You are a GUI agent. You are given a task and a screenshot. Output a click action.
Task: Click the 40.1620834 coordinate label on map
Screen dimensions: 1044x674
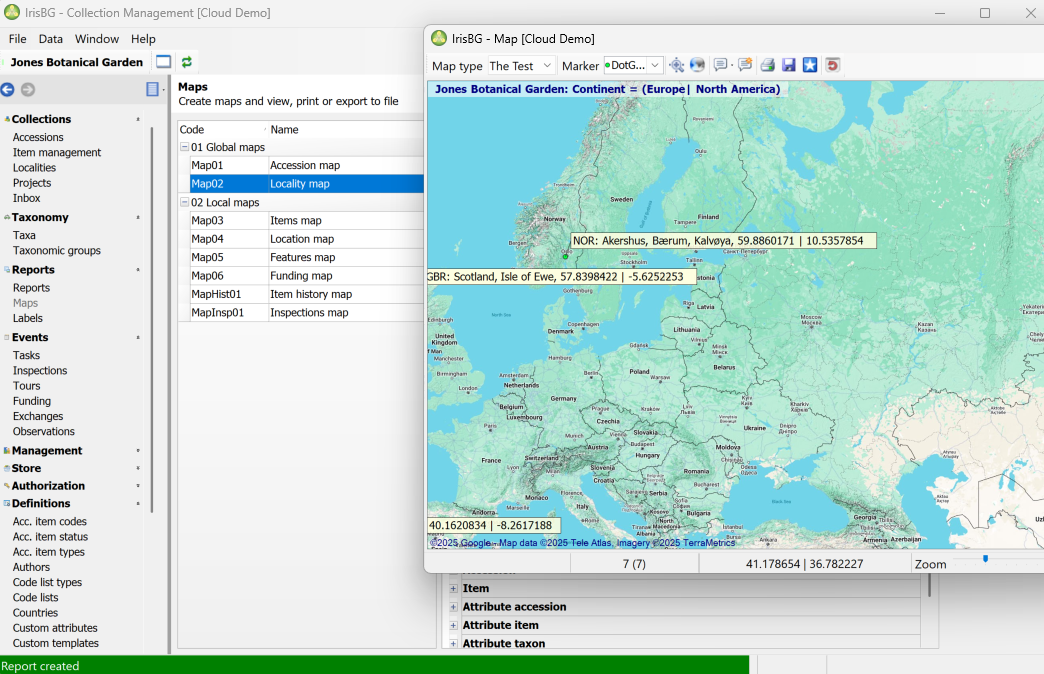[x=493, y=525]
